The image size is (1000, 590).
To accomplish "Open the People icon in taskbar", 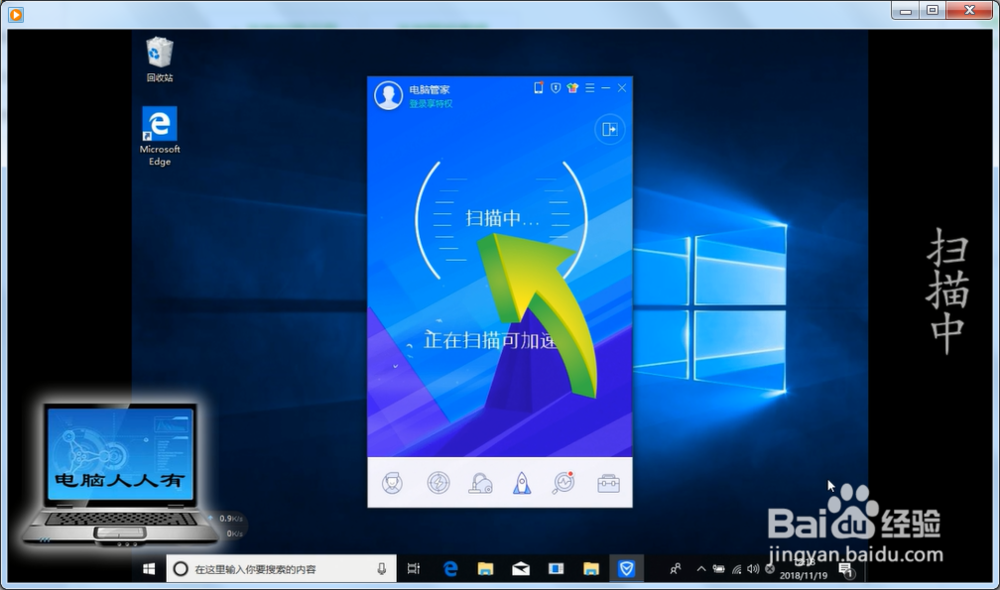I will click(675, 568).
